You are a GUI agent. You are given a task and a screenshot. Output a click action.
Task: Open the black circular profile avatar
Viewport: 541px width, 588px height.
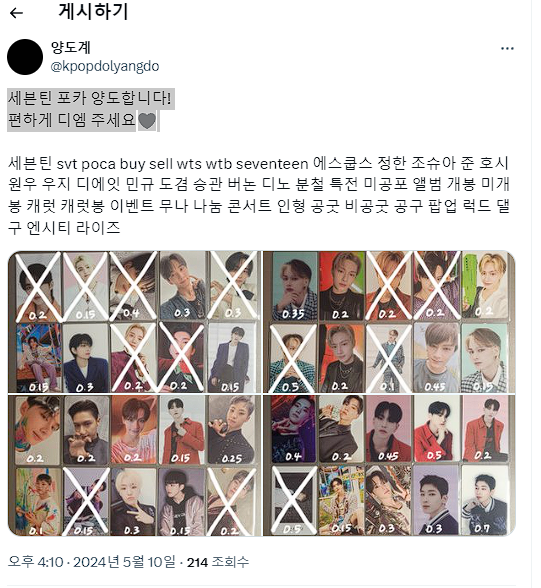pos(25,57)
